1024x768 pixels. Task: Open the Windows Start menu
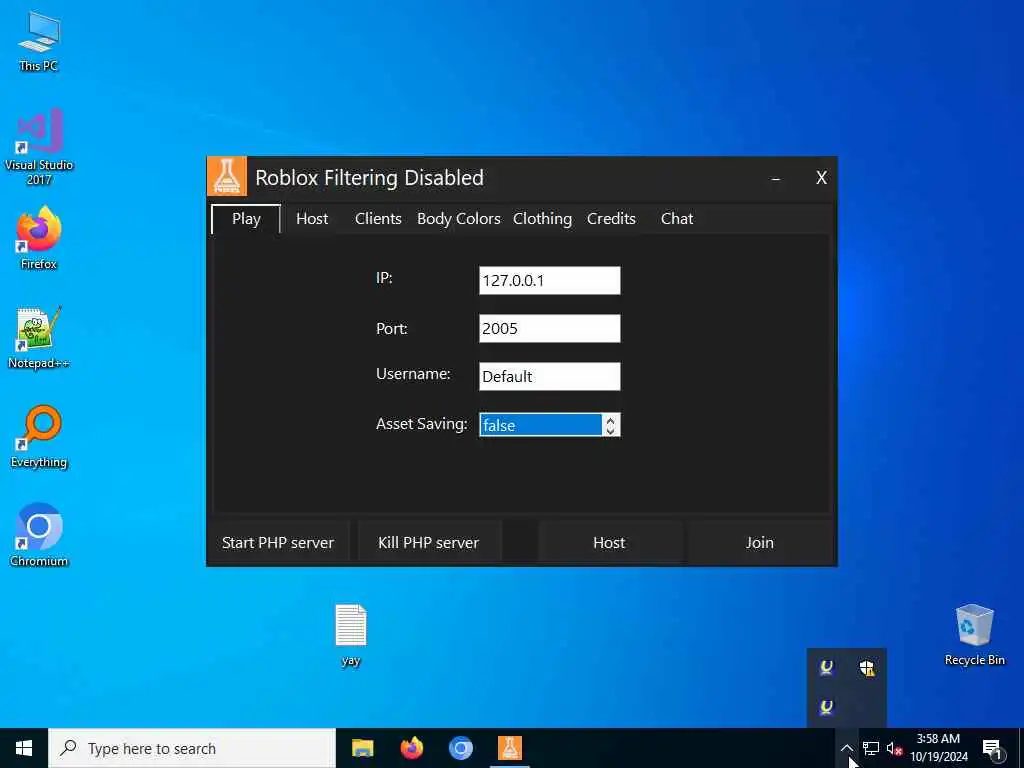[x=24, y=748]
